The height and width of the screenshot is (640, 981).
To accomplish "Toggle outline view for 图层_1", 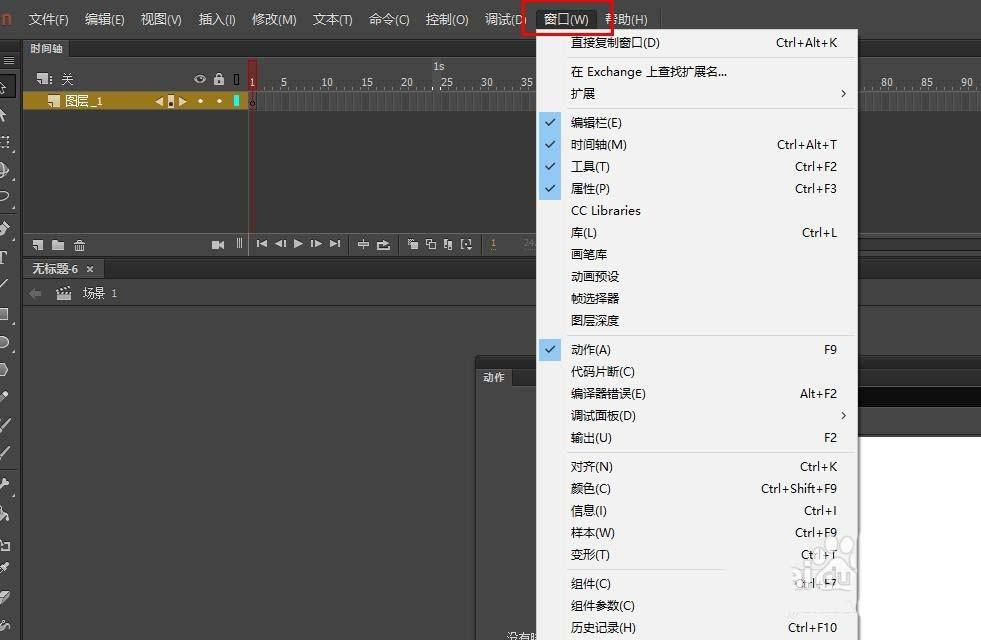I will click(235, 100).
